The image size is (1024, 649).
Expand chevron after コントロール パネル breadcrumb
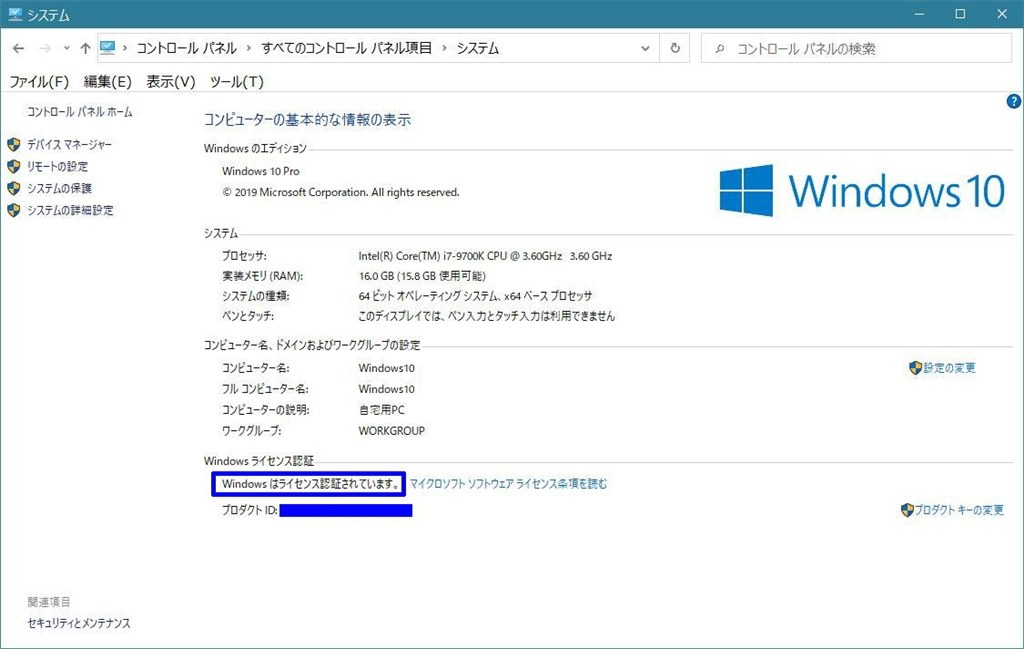[x=249, y=48]
